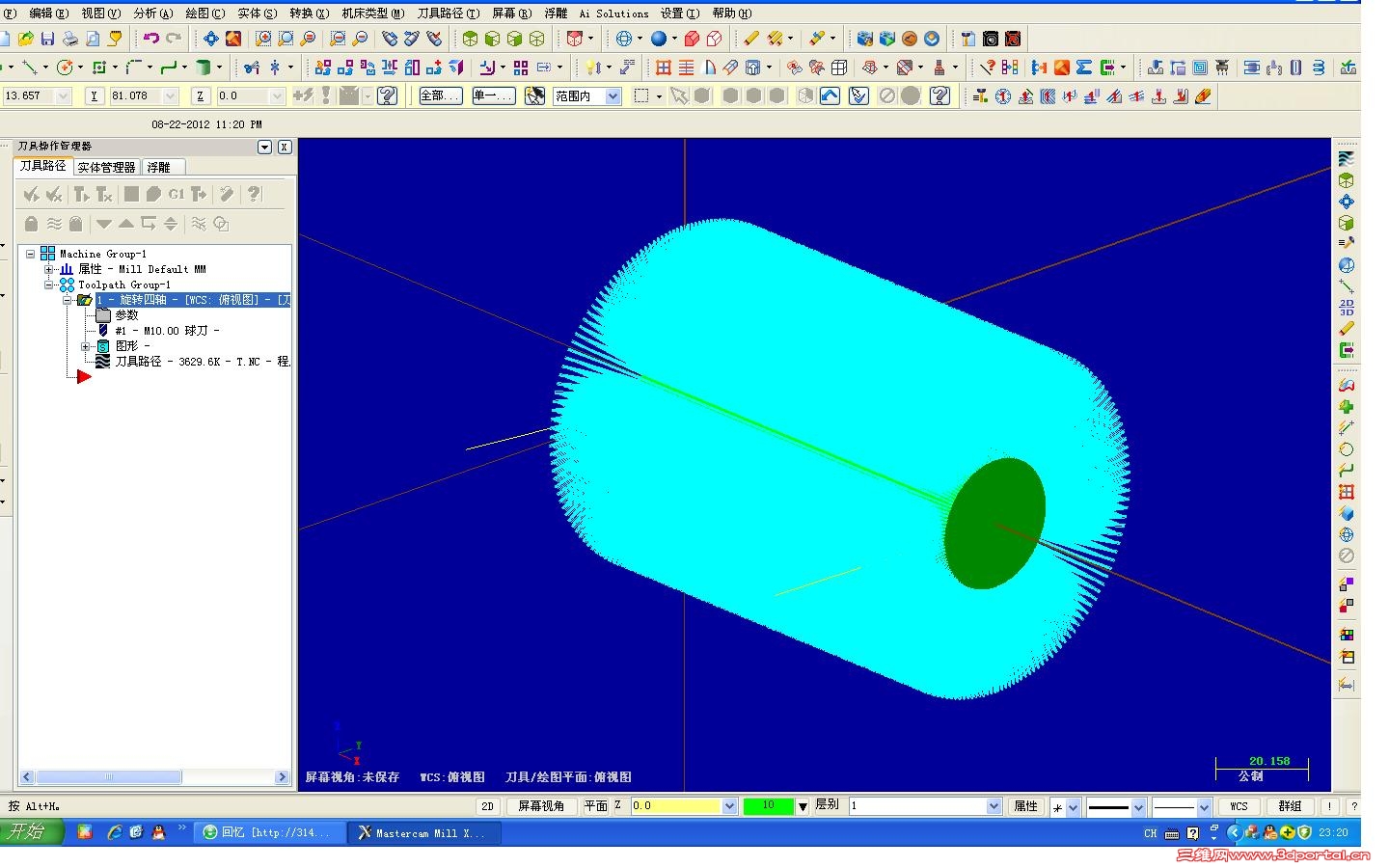
Task: Collapse the Toolpath Group-1 node
Action: coord(49,285)
